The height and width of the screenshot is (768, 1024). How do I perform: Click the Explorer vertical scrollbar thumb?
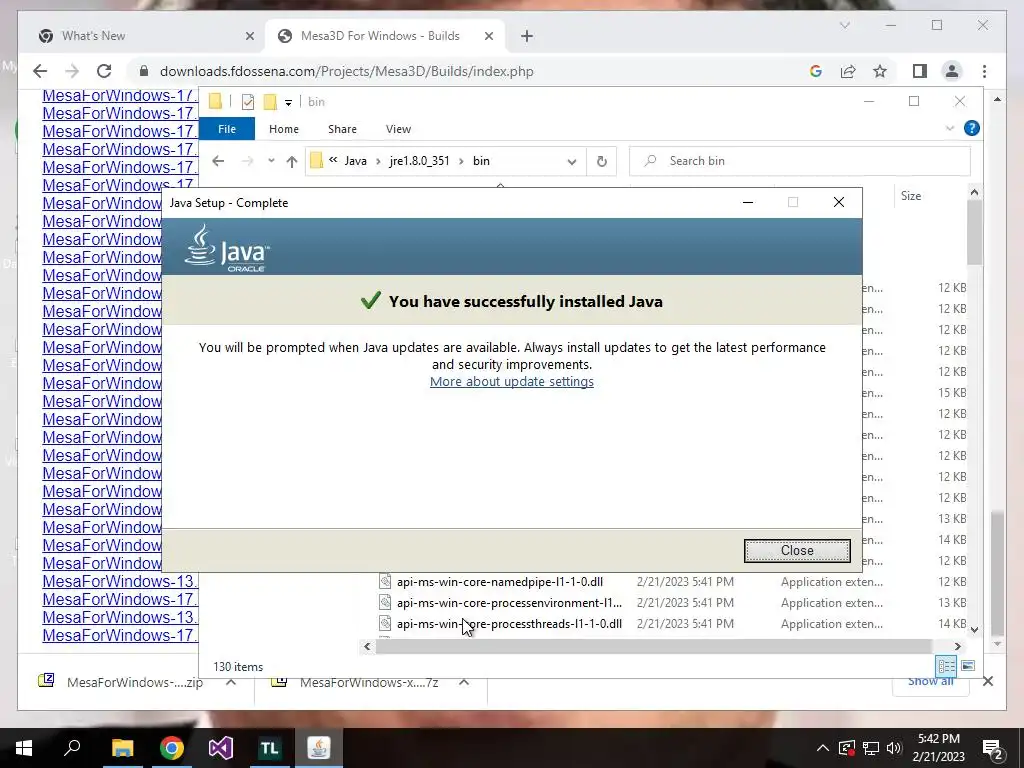tap(974, 232)
